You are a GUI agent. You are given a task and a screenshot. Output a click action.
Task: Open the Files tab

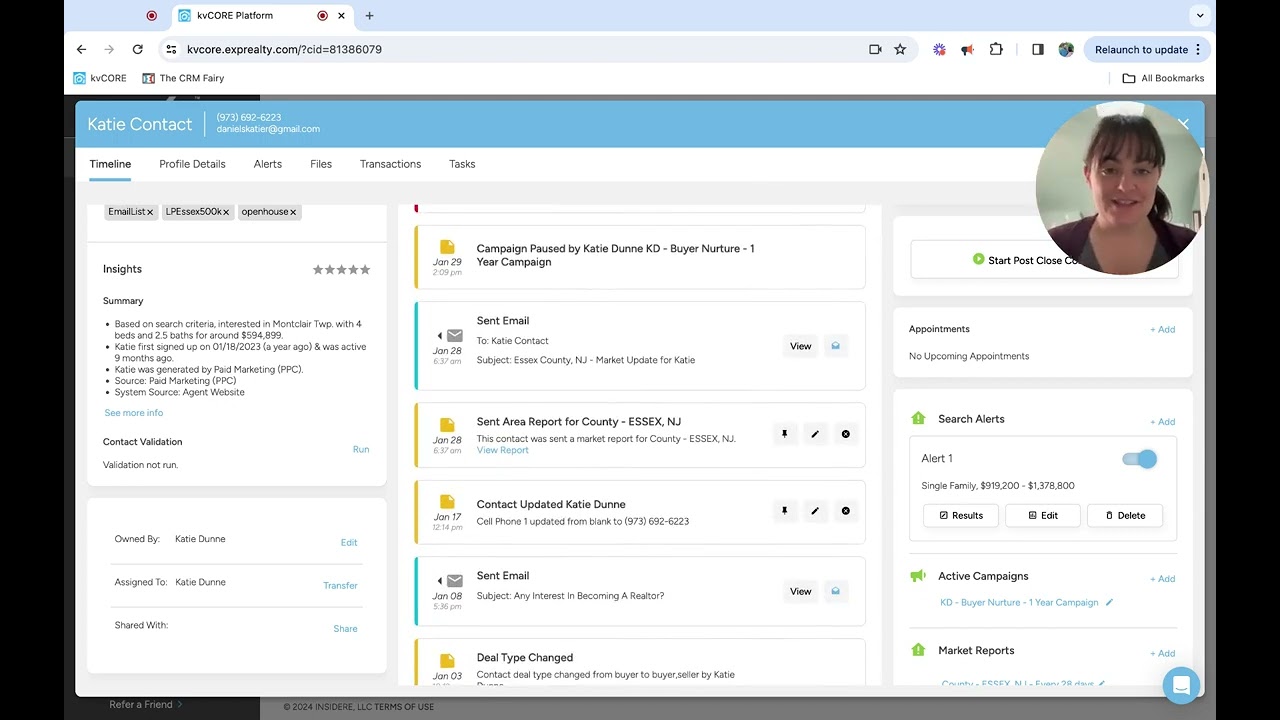321,164
